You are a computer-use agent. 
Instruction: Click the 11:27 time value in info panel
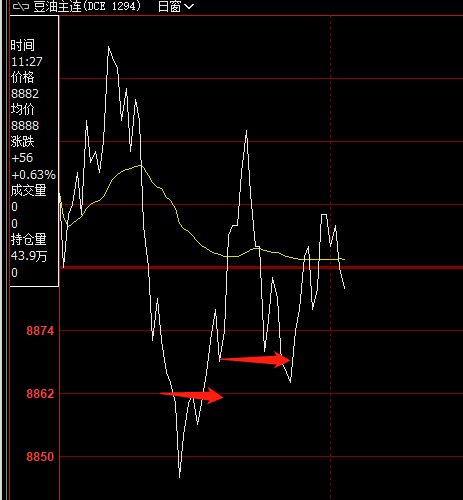(x=27, y=62)
